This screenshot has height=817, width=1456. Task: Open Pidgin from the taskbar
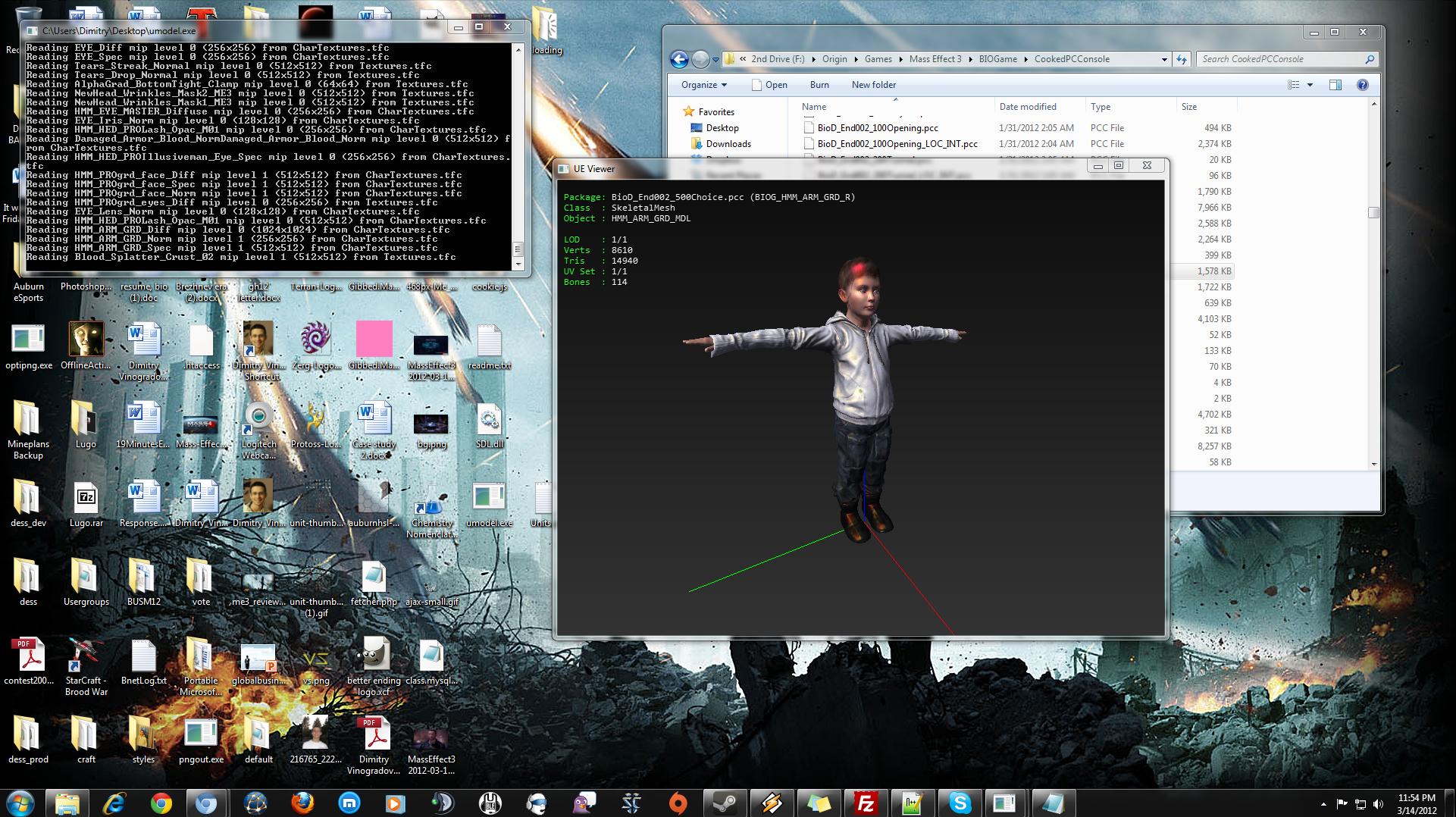click(584, 803)
